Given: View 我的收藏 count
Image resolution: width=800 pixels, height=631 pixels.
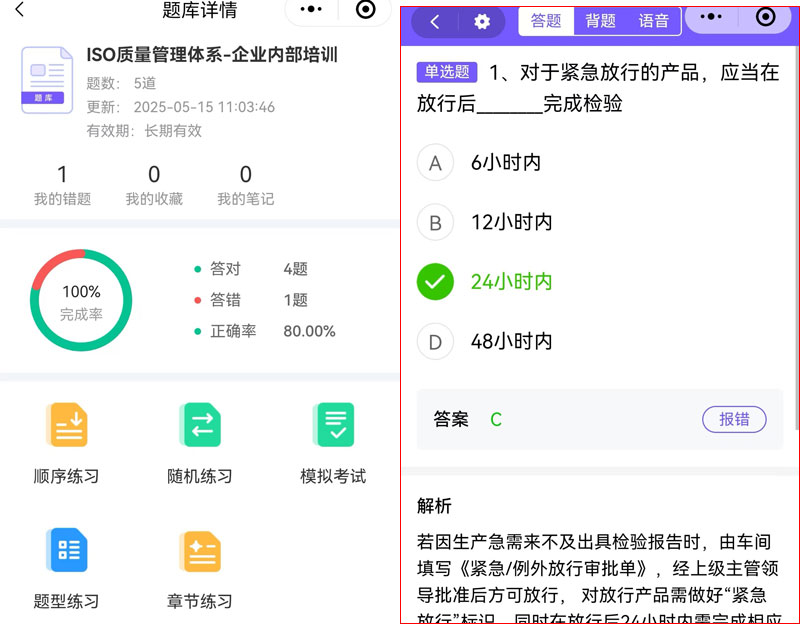Looking at the screenshot, I should [154, 185].
